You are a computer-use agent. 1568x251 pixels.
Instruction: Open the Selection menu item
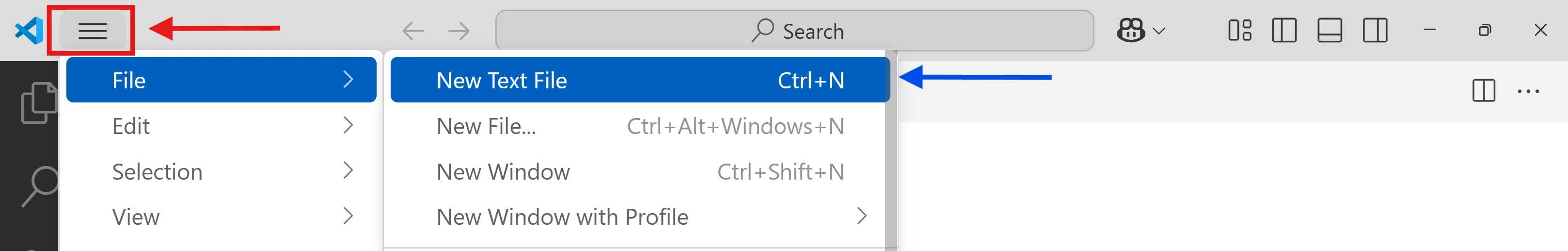pos(221,172)
